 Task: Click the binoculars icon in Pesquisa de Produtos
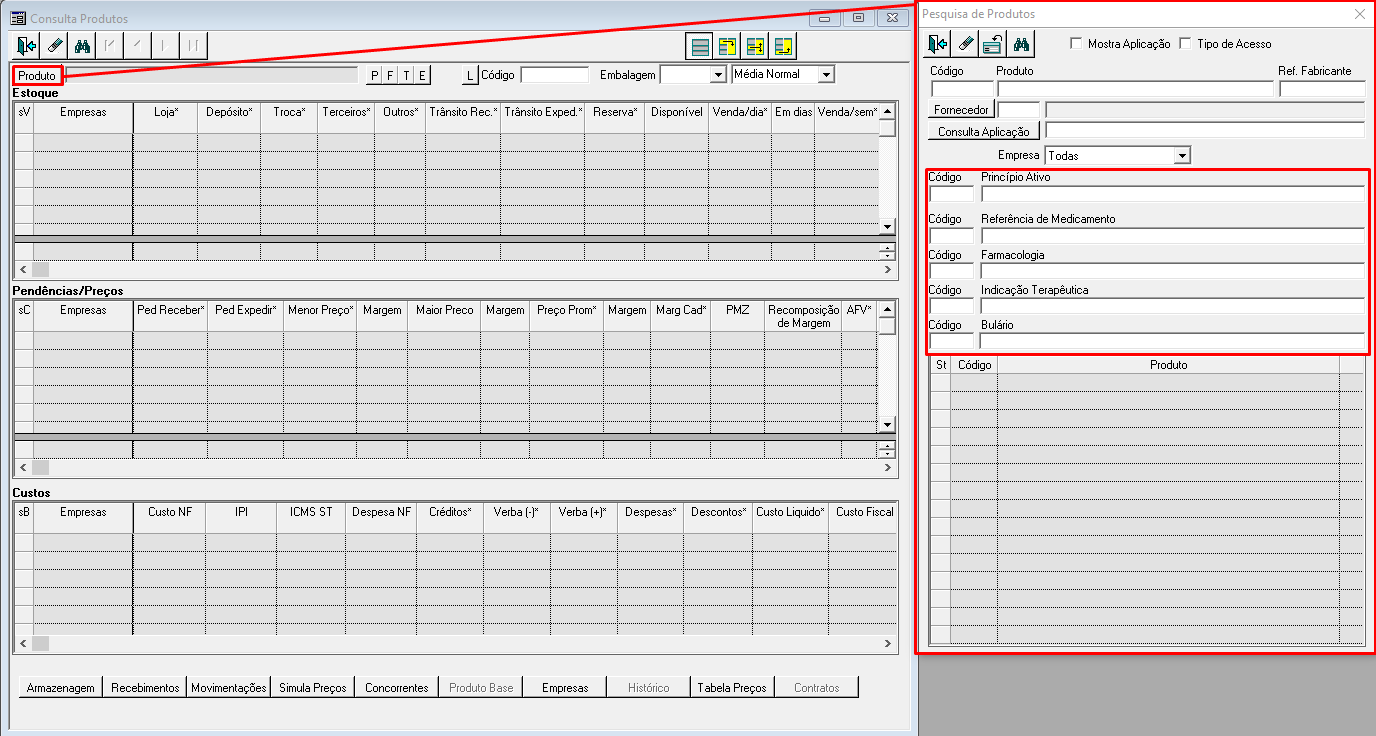(x=1021, y=43)
